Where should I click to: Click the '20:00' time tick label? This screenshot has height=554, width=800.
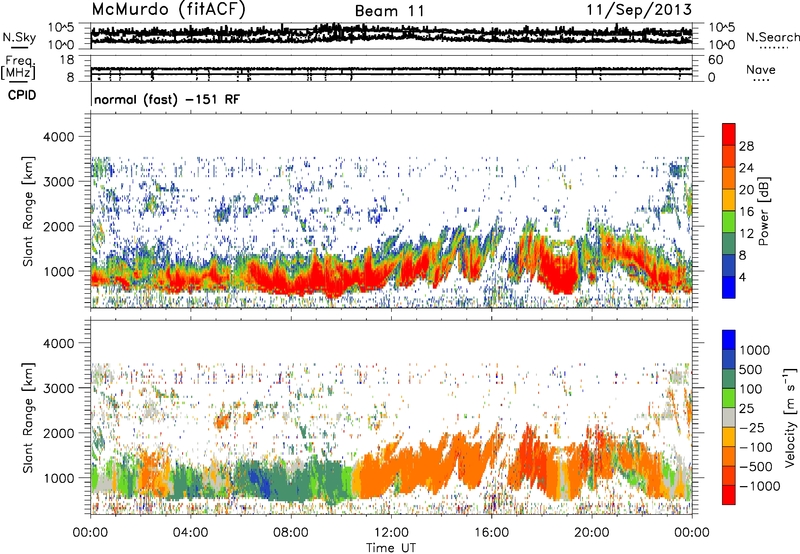591,533
